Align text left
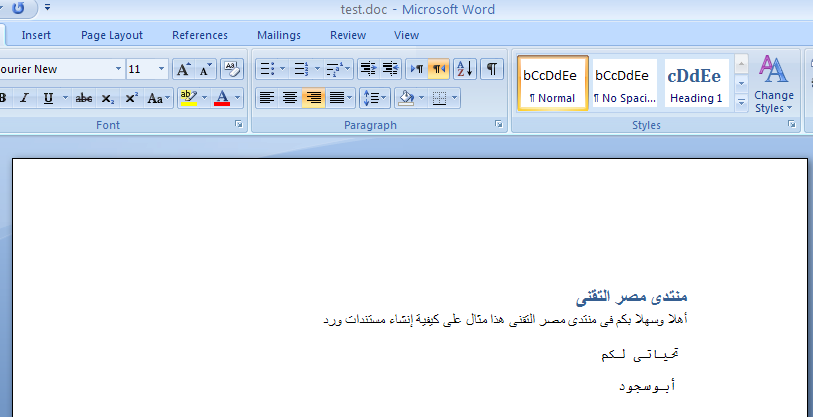813x417 pixels. (x=267, y=98)
